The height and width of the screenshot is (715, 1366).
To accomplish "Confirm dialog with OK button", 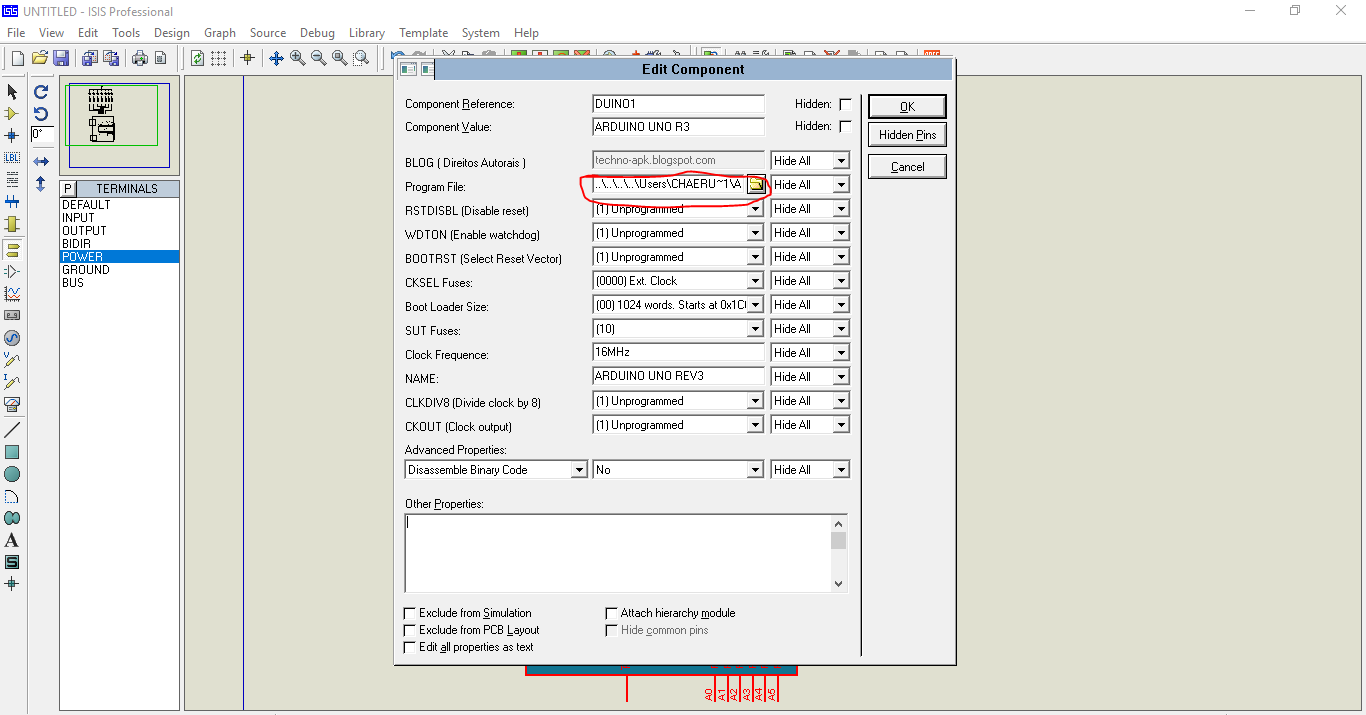I will pos(907,107).
